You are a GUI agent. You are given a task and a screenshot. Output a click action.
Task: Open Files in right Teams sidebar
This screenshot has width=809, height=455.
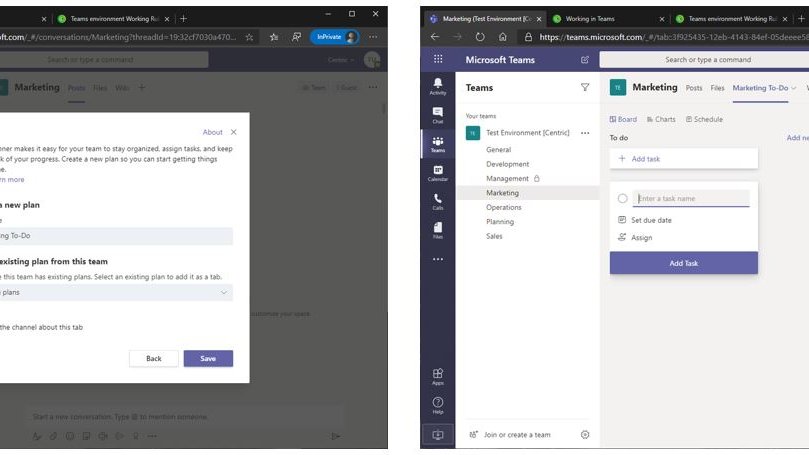click(438, 230)
